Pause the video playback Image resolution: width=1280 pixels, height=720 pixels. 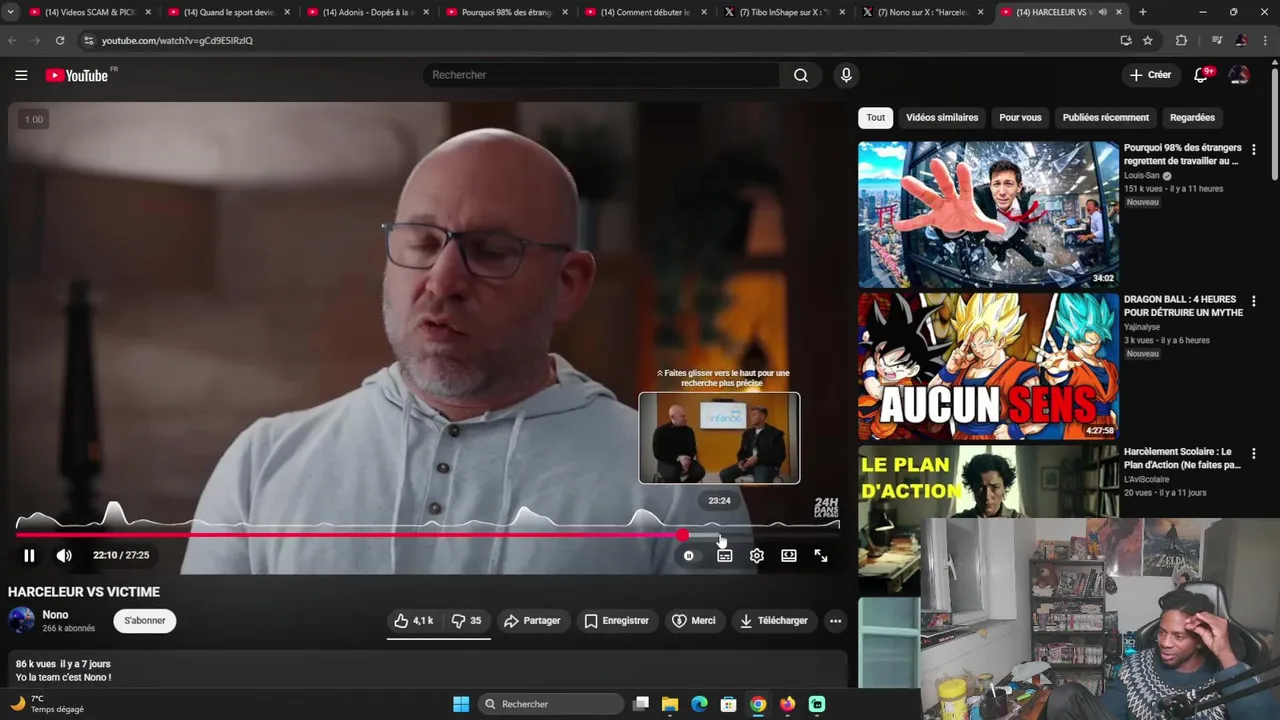(29, 556)
